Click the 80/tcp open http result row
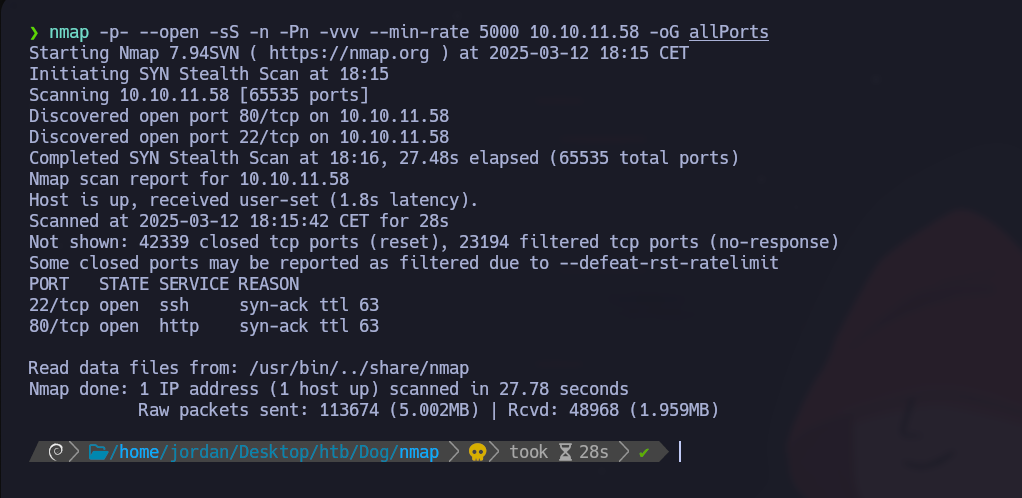This screenshot has width=1022, height=498. [x=204, y=326]
